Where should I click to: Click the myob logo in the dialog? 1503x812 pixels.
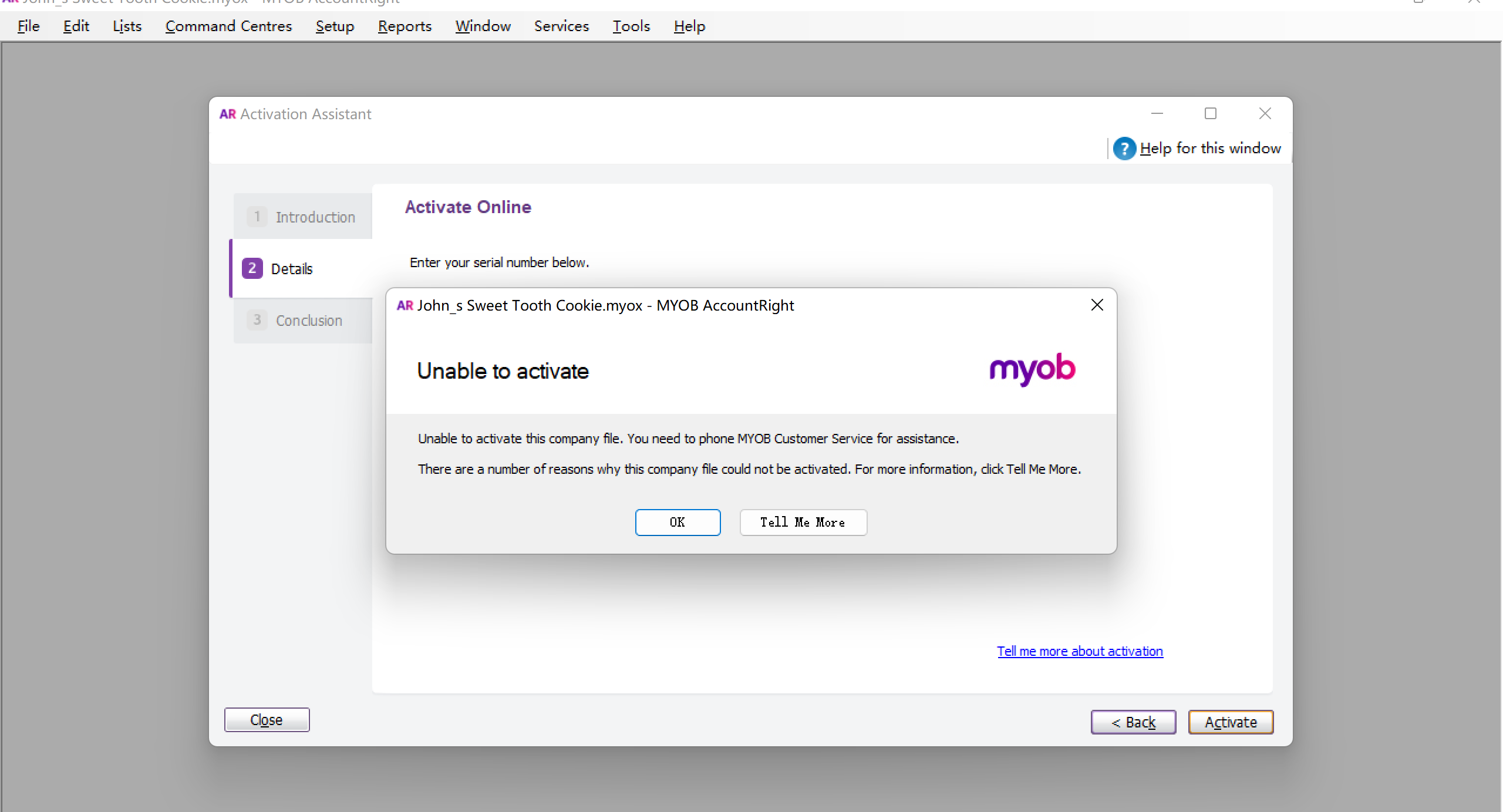[x=1032, y=369]
